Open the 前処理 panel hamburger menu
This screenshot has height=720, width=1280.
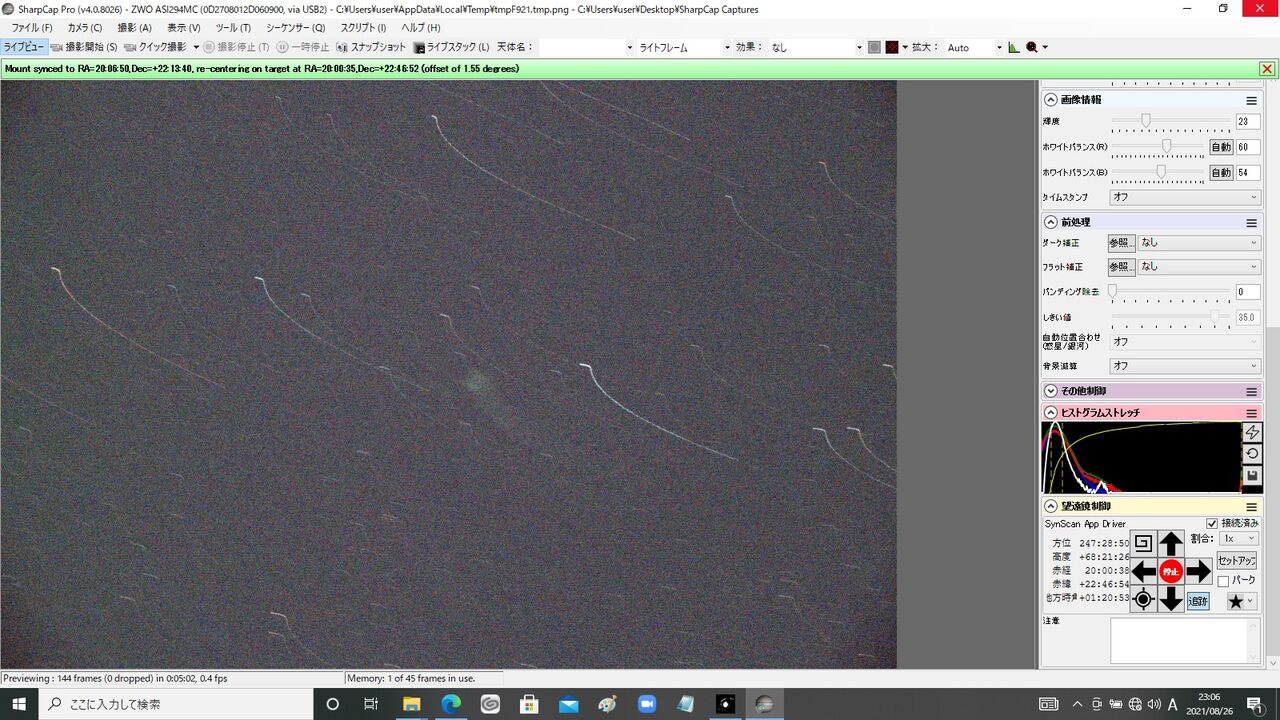pyautogui.click(x=1251, y=222)
